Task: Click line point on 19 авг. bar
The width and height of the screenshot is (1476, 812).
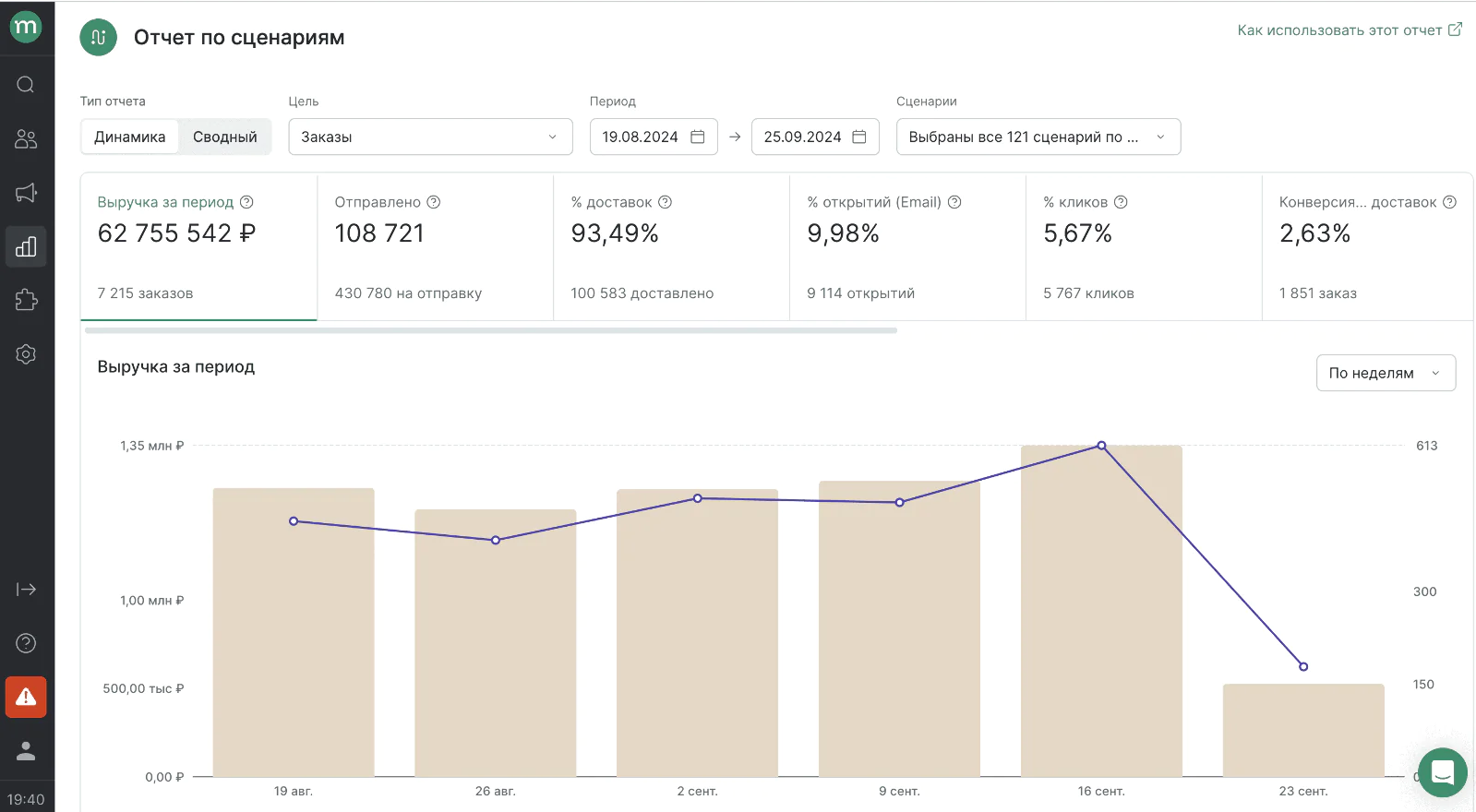Action: [294, 521]
